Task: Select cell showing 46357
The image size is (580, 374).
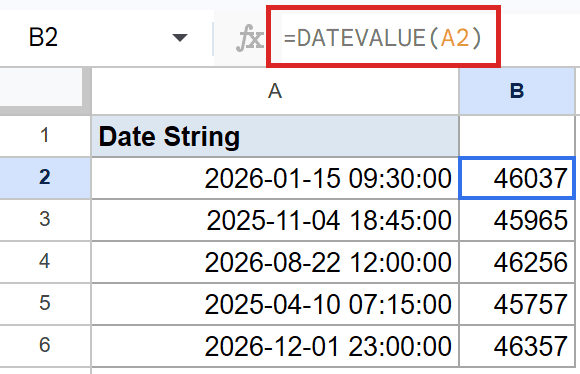Action: 517,346
